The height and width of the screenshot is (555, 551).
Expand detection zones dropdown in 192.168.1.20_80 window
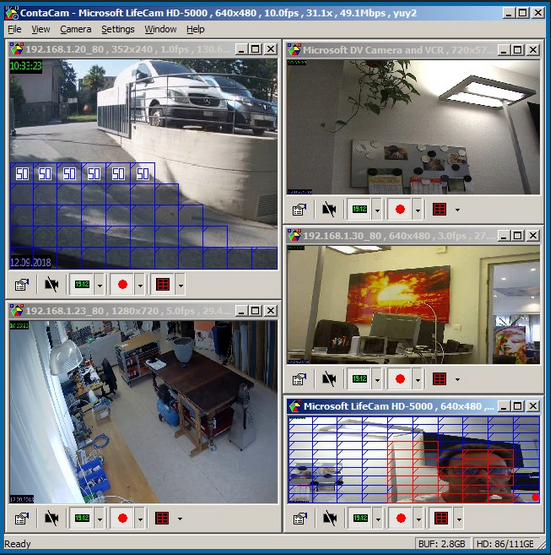pyautogui.click(x=181, y=285)
